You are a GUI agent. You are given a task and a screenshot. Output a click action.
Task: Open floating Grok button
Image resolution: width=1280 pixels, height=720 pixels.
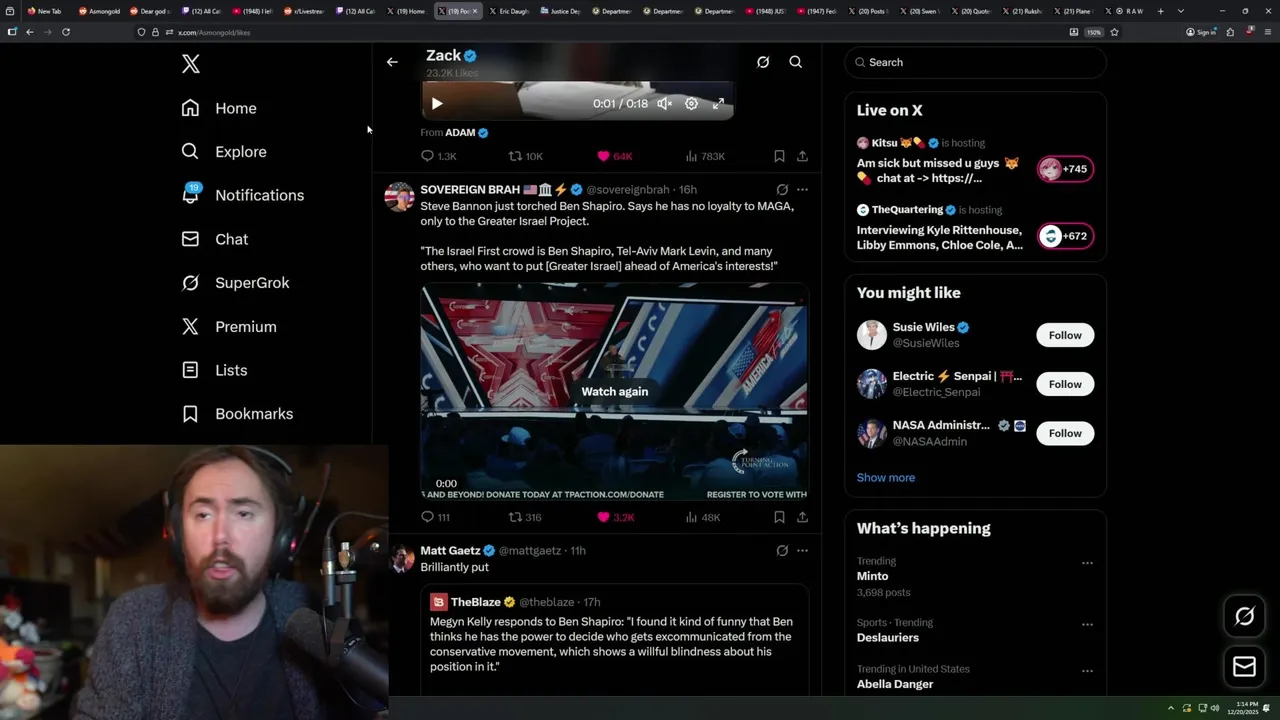tap(1244, 616)
